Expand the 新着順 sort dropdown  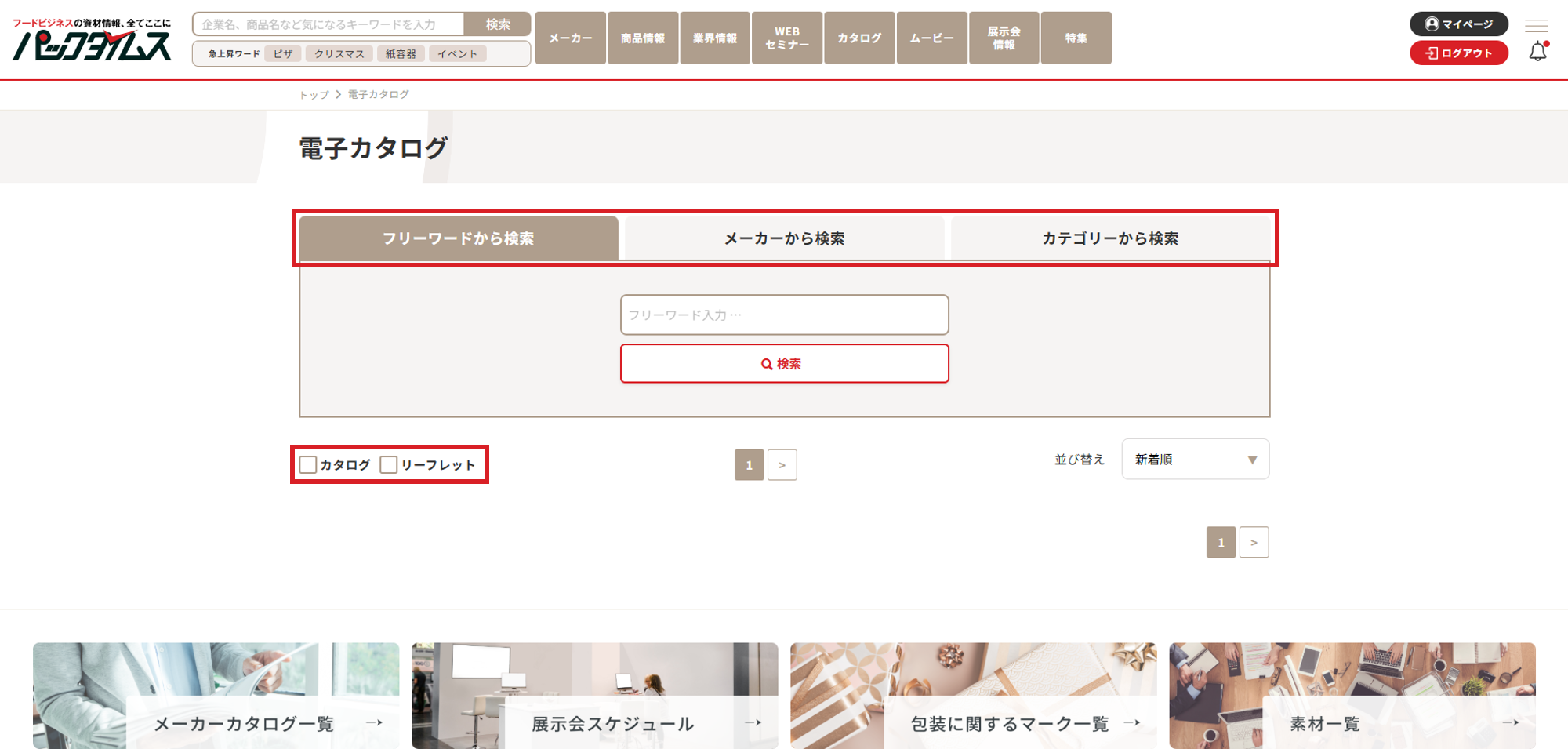[1195, 460]
